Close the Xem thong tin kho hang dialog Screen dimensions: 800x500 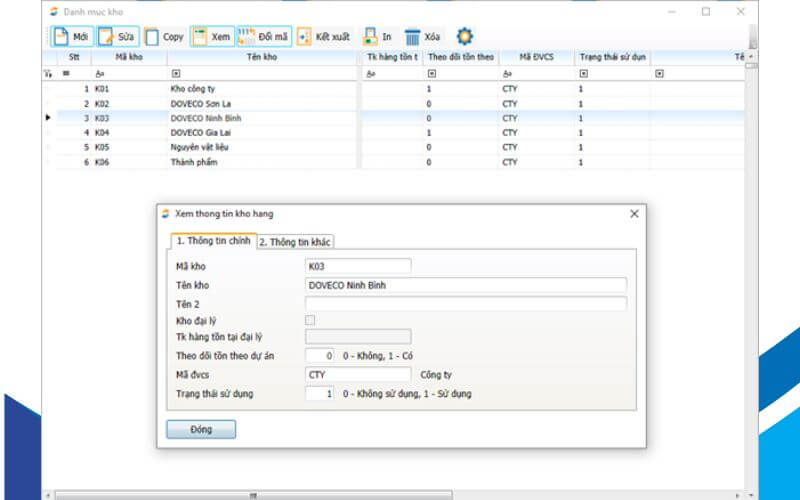[x=633, y=214]
